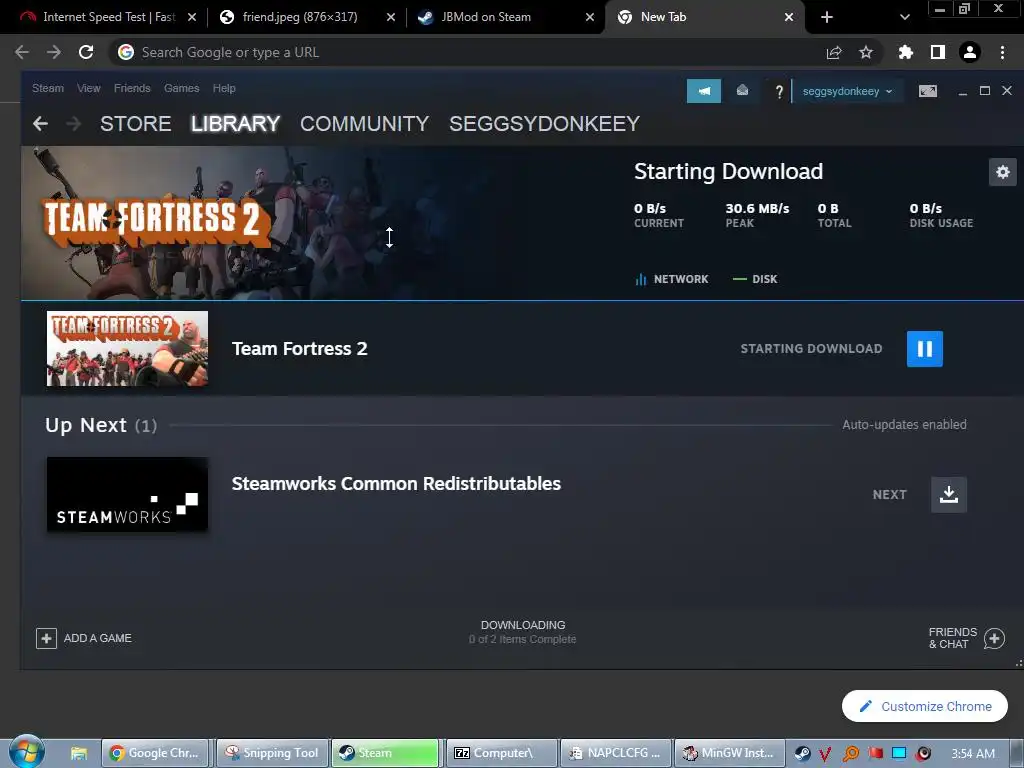
Task: Click the taskbar clock 3:54 AM
Action: (x=972, y=754)
